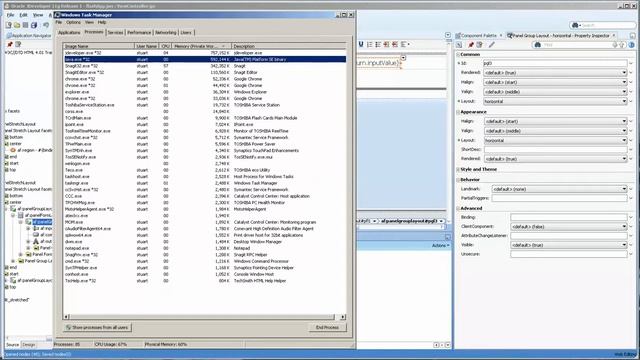This screenshot has width=640, height=360.
Task: Click increase indent icon in editor toolbar
Action: point(395,44)
